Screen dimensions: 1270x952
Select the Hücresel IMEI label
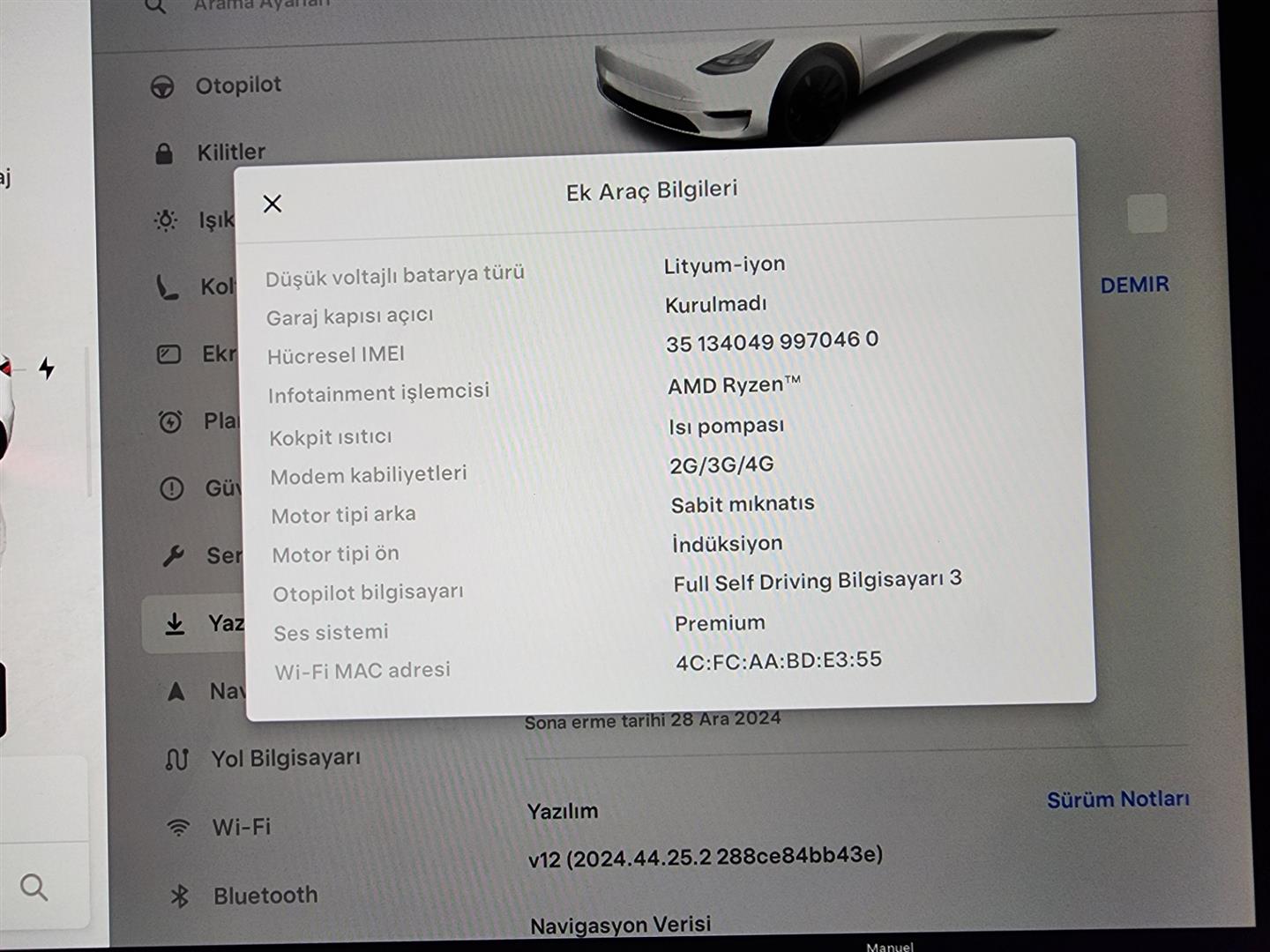click(x=336, y=355)
